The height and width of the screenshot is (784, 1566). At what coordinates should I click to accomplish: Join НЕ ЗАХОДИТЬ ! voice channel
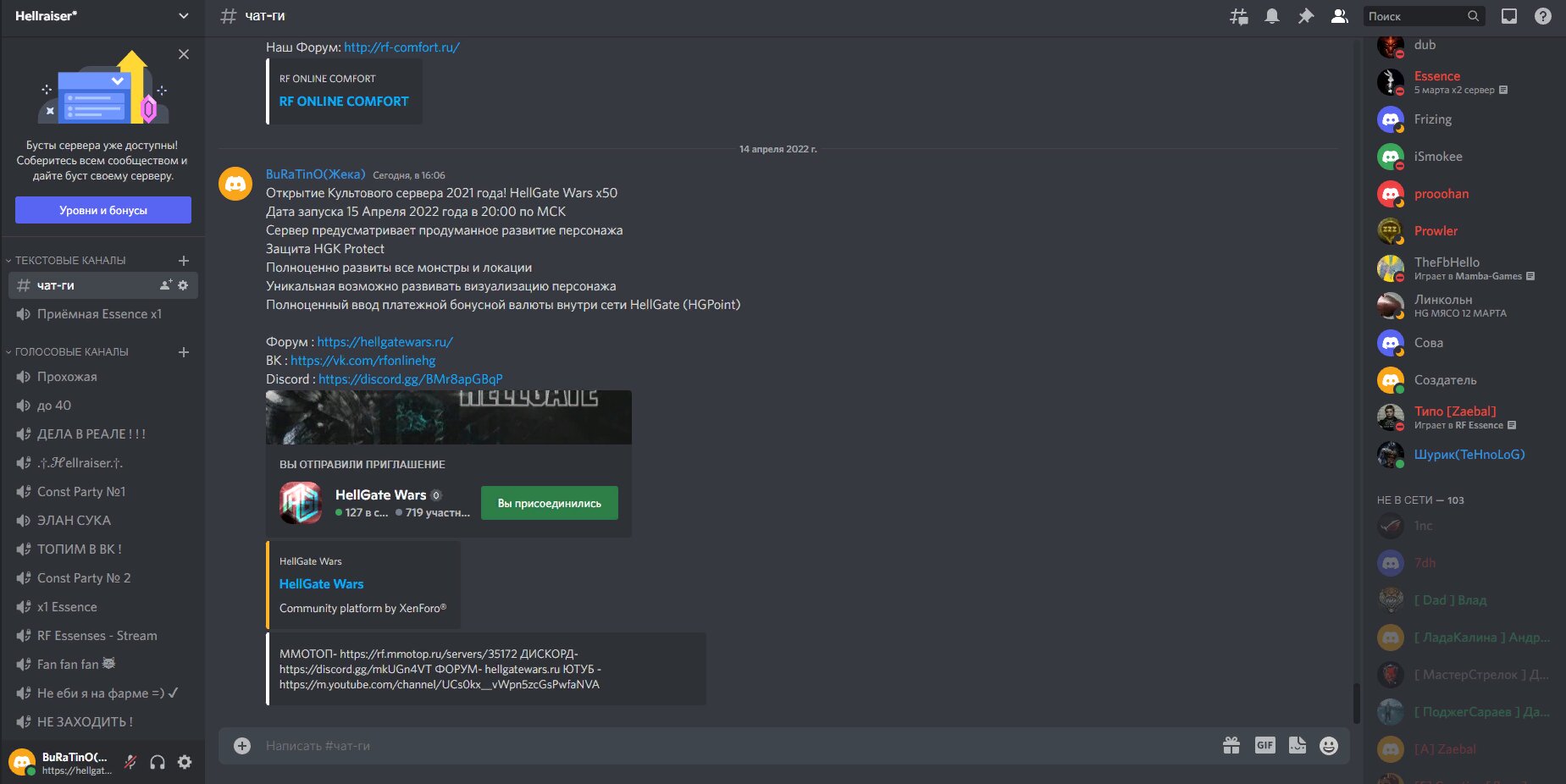(x=103, y=722)
